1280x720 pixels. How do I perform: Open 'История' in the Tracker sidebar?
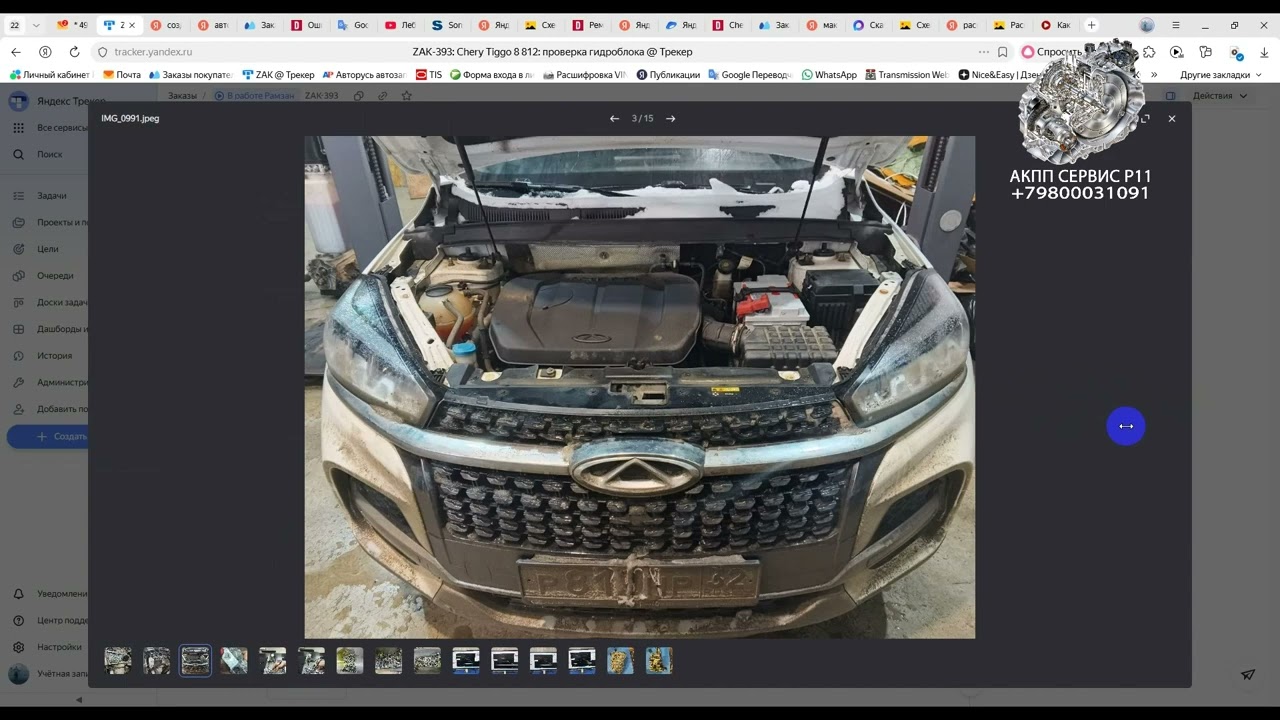click(54, 356)
